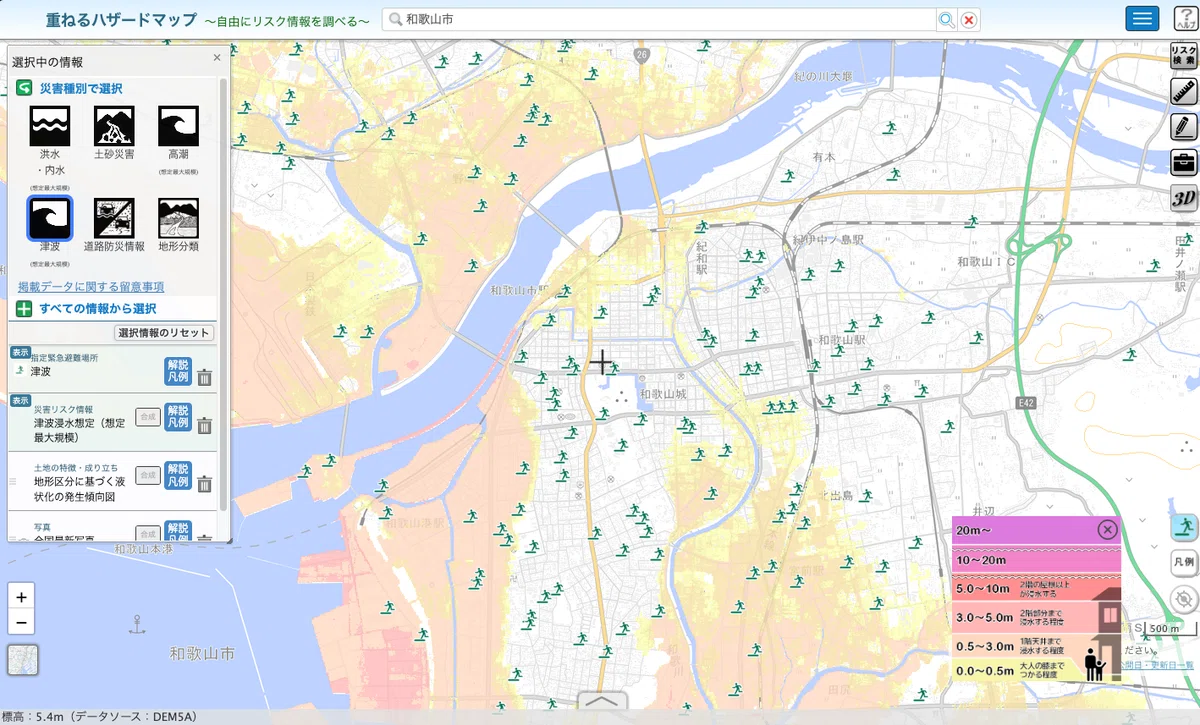This screenshot has height=725, width=1200.
Task: Click the anchor symbol in the harbor
Action: pyautogui.click(x=137, y=624)
